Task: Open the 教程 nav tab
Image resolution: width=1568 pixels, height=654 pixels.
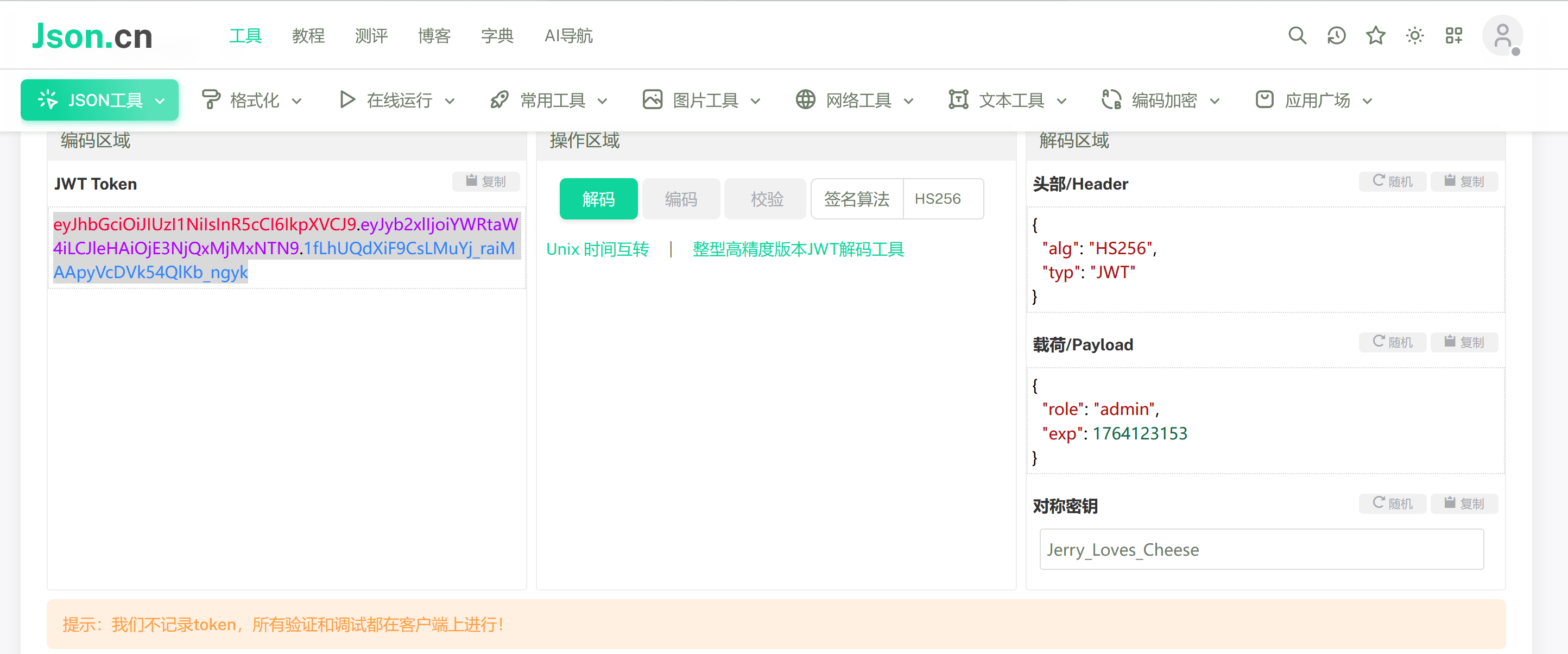Action: coord(308,36)
